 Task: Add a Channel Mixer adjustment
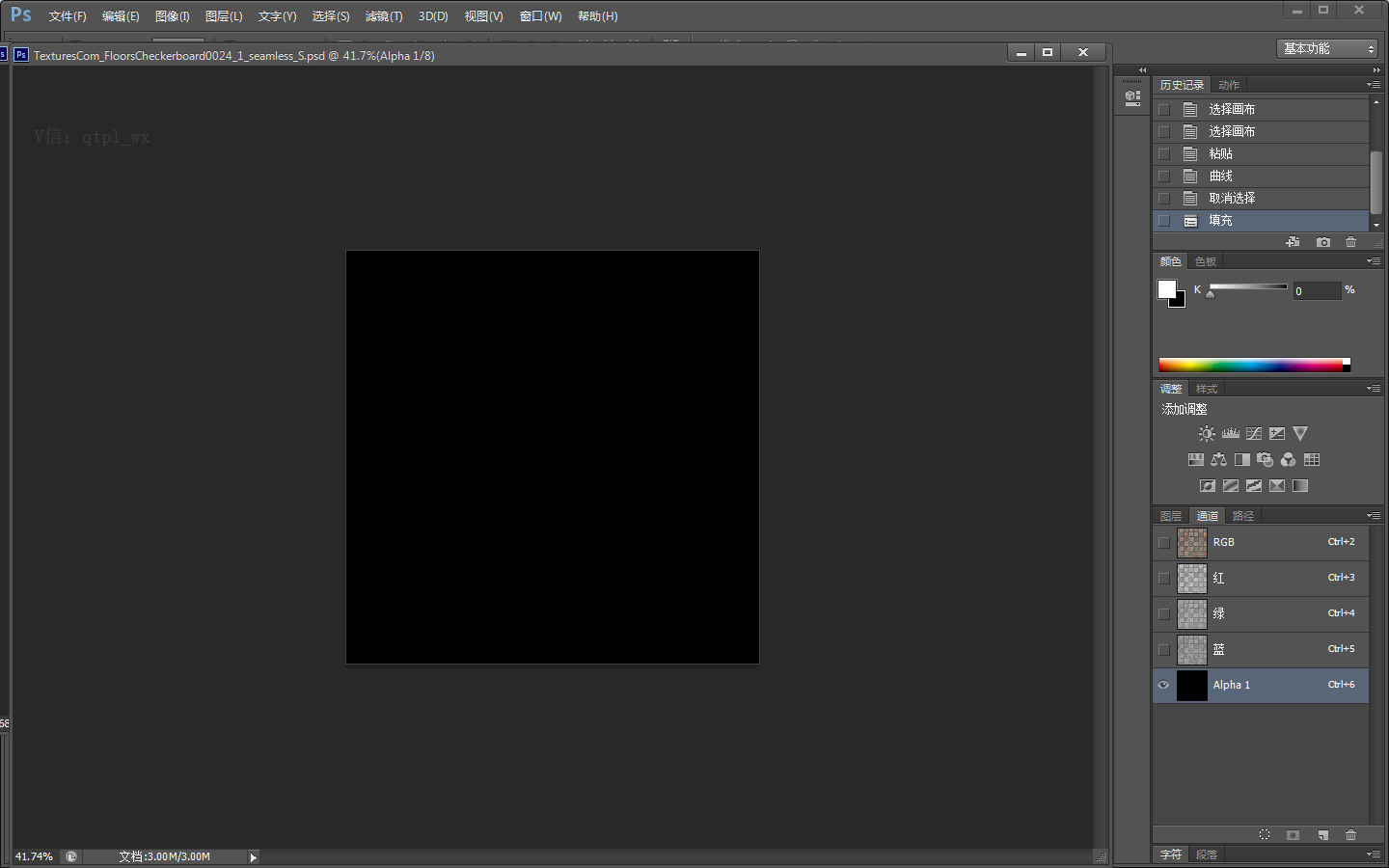tap(1289, 460)
